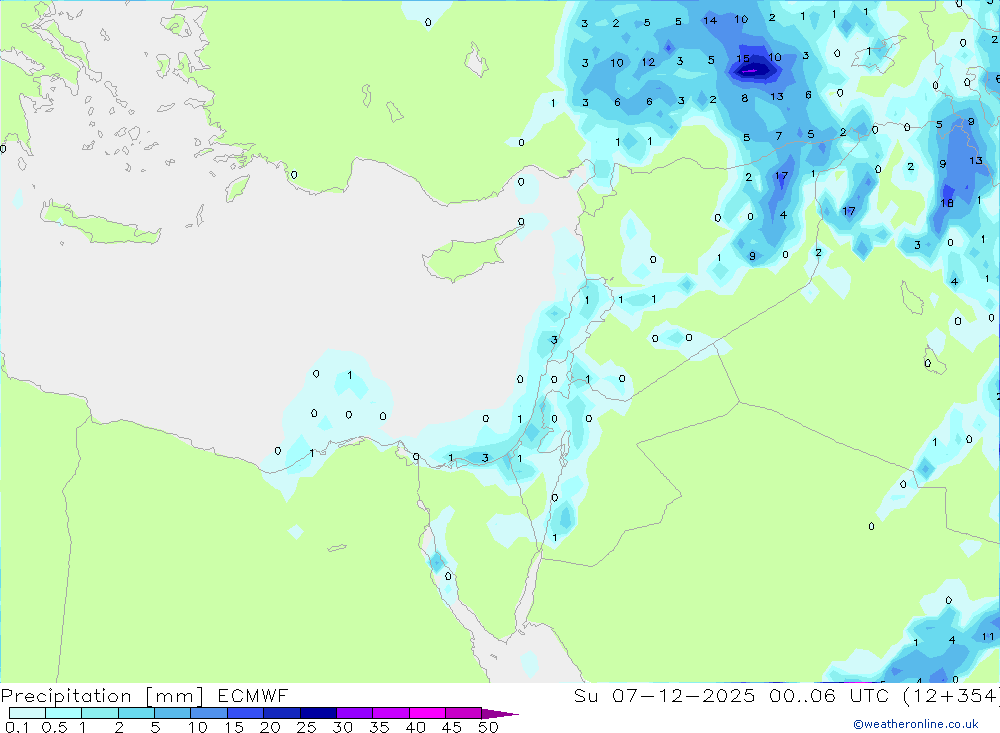Select the 30 to 35 mm purple swatch
Screen dimensions: 1000x733
coord(355,713)
